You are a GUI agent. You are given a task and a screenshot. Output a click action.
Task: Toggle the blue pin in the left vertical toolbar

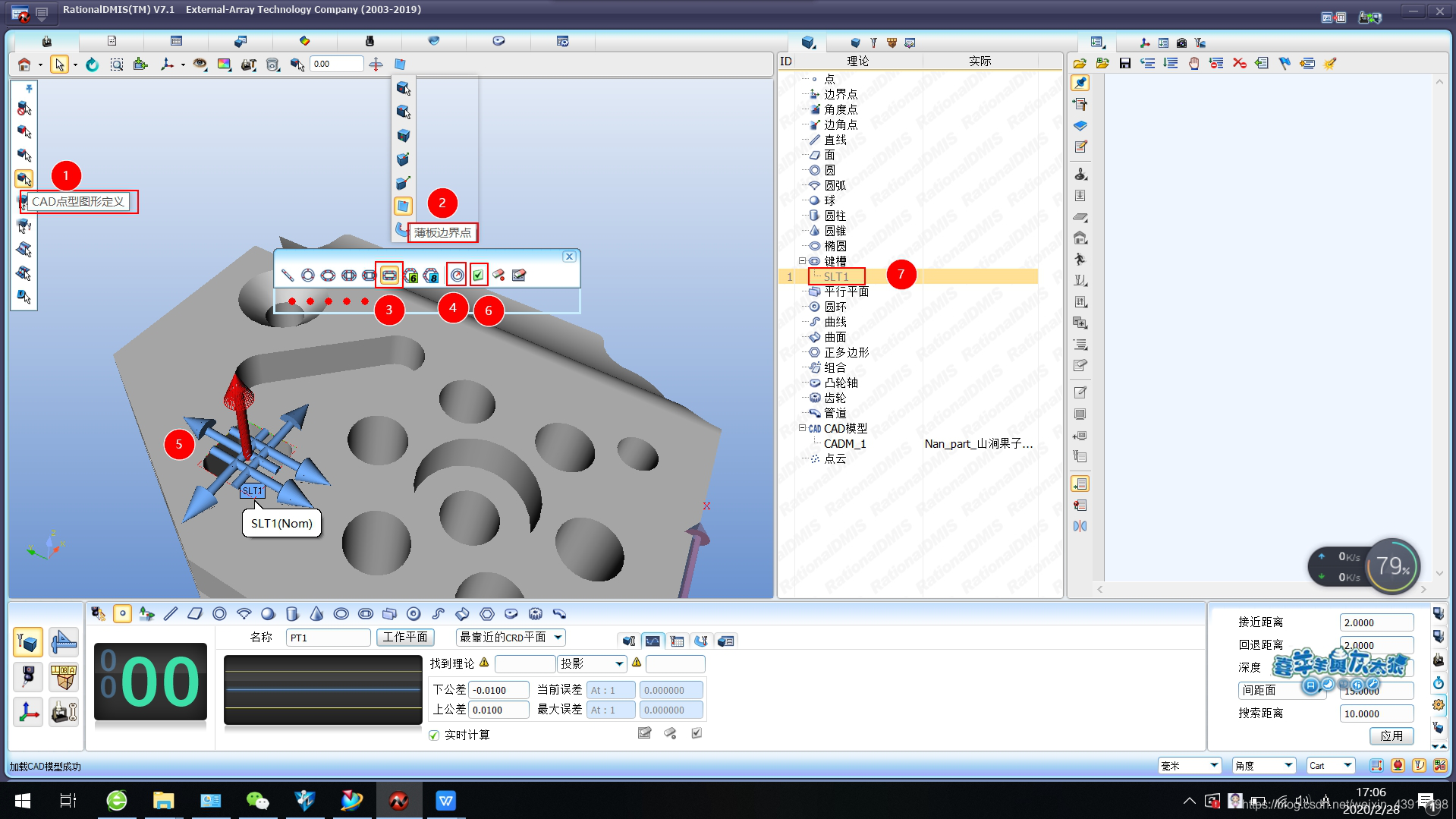pyautogui.click(x=29, y=88)
